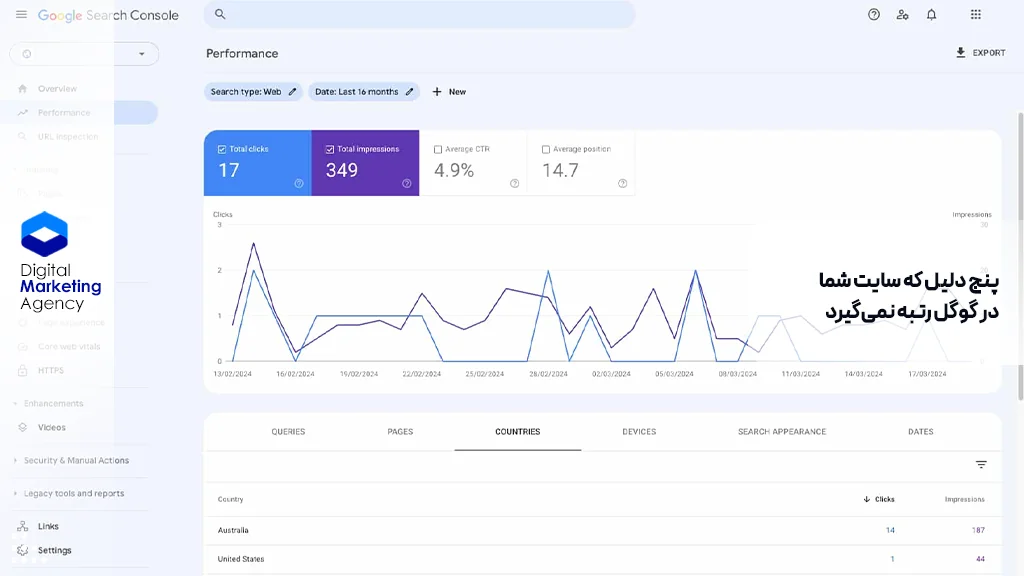Click the Export button

(x=980, y=53)
